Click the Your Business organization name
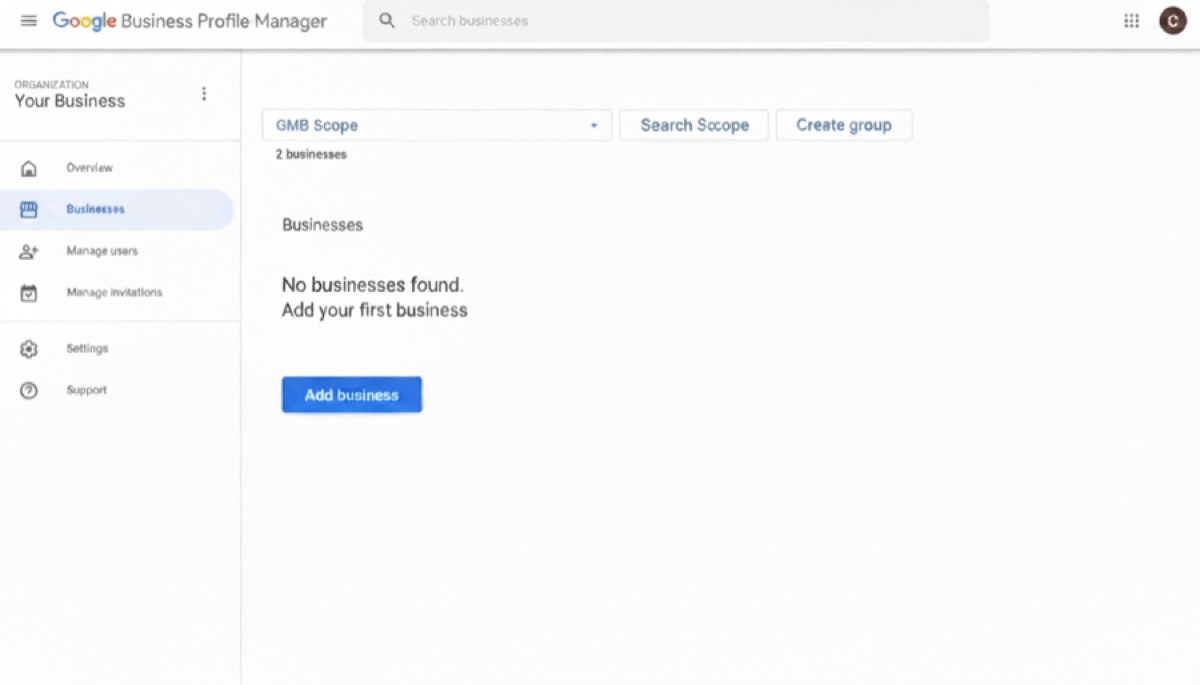 (x=70, y=101)
